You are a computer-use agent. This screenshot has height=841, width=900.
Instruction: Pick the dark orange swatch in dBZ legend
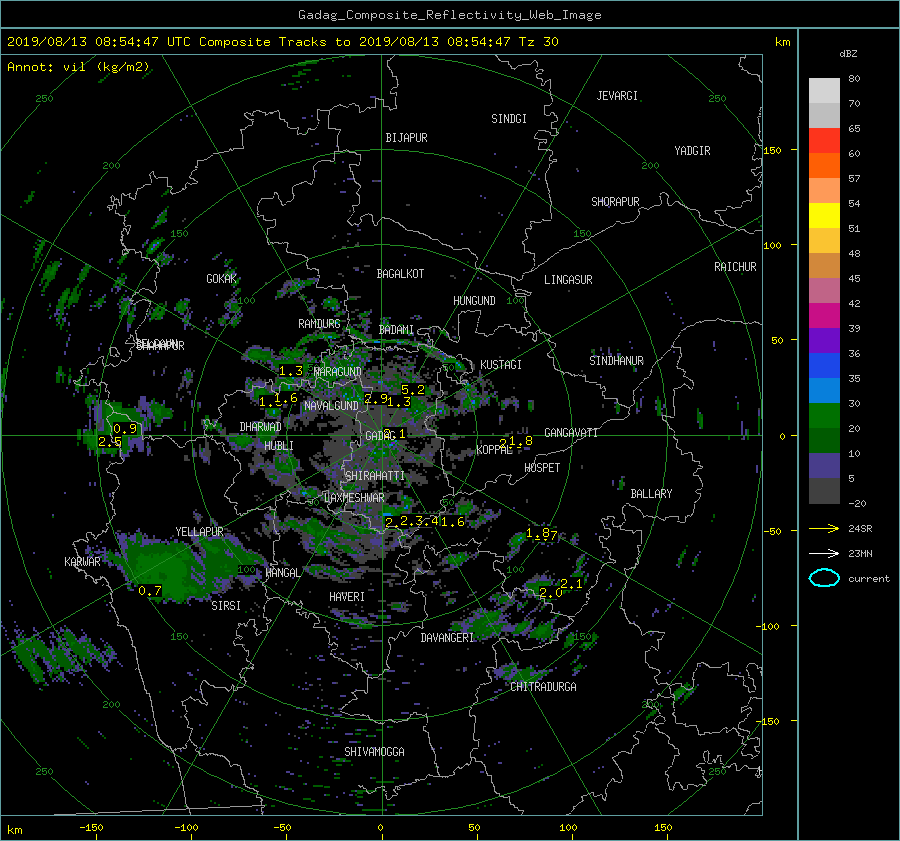point(824,165)
